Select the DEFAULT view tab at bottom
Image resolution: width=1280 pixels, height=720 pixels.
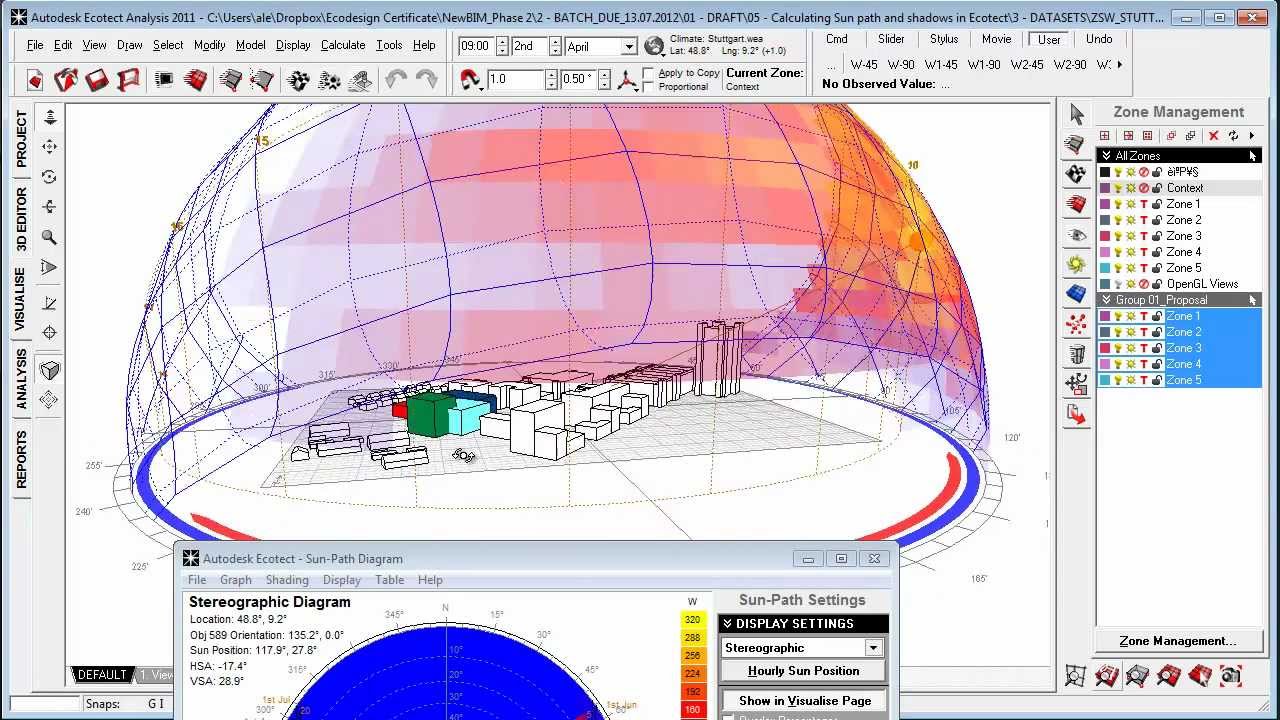tap(102, 675)
